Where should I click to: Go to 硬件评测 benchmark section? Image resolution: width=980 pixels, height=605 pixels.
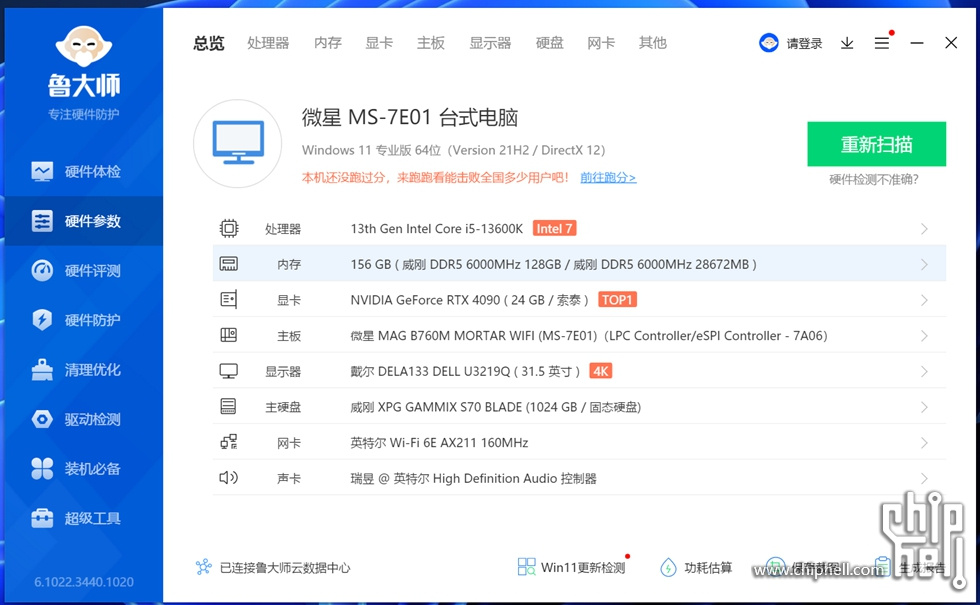coord(83,271)
